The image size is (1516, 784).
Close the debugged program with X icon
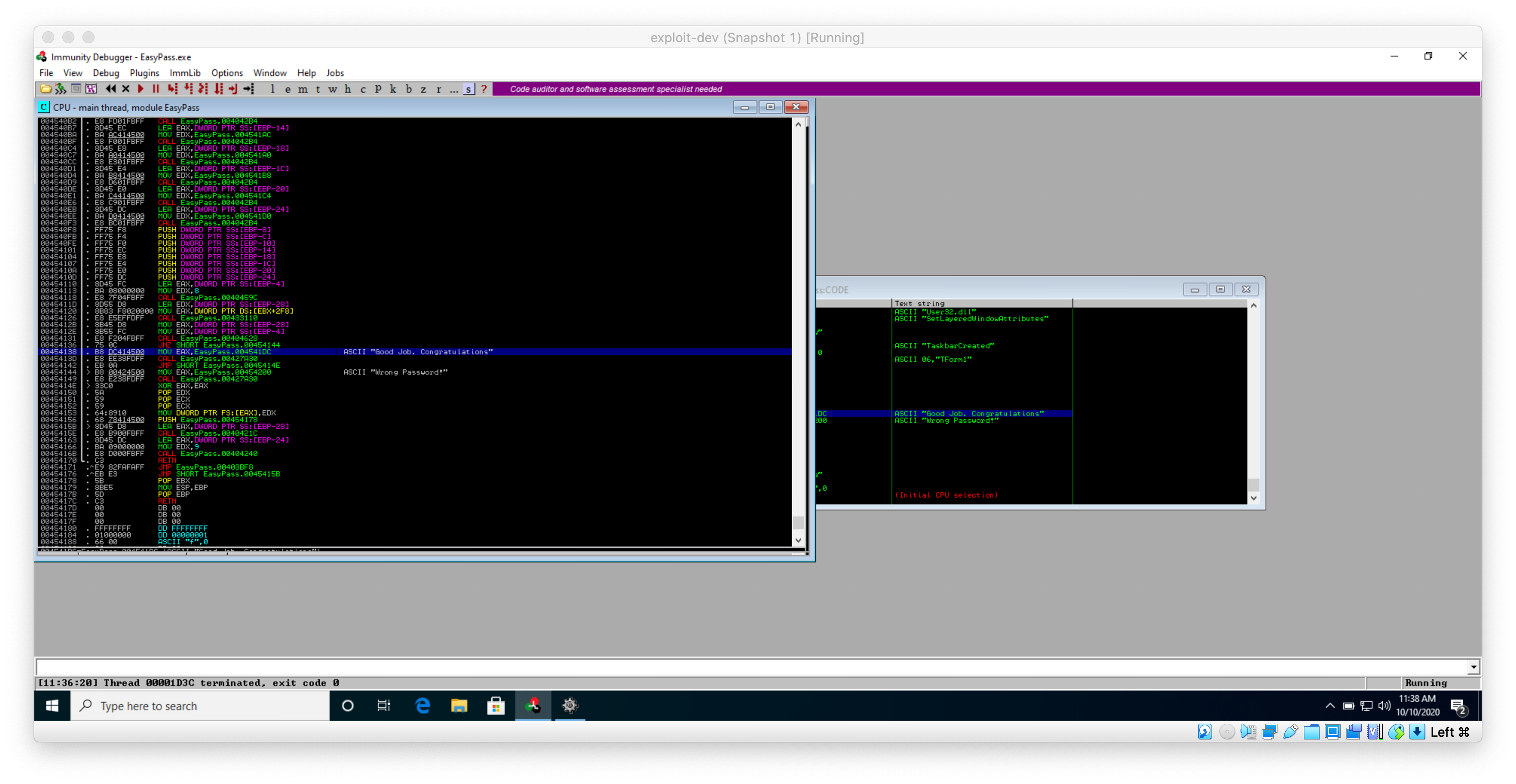point(125,89)
